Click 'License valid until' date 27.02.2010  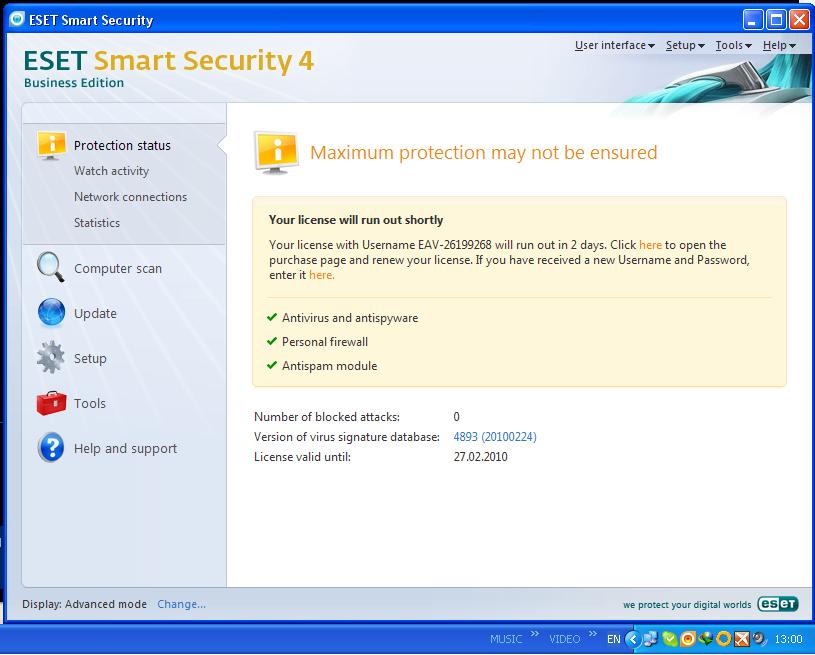click(x=480, y=457)
